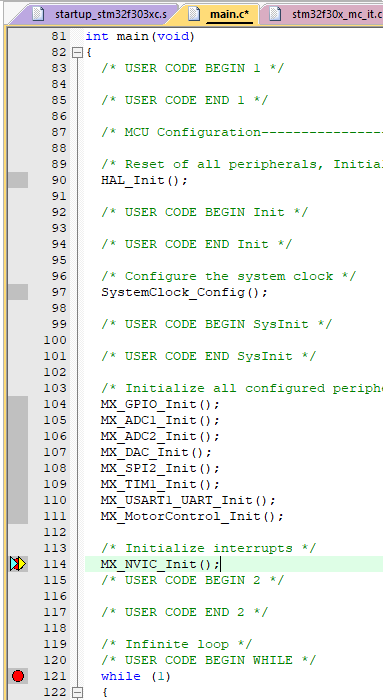Set a breakpoint in margin at line 97
383x700 pixels.
(x=18, y=292)
